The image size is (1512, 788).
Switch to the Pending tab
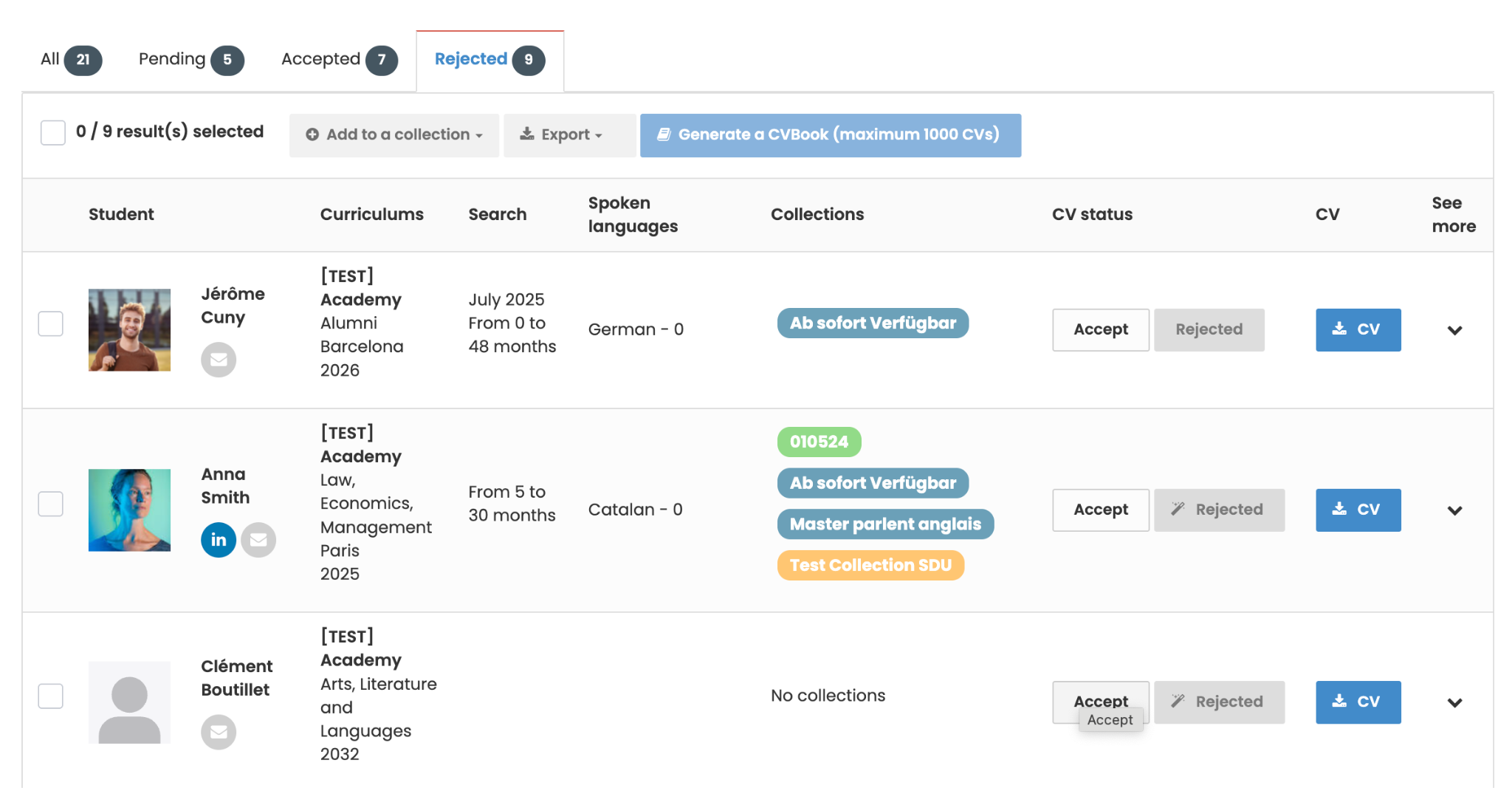(190, 60)
